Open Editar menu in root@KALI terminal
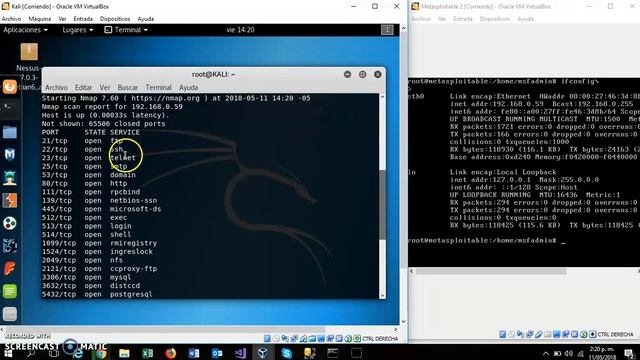 pyautogui.click(x=83, y=87)
